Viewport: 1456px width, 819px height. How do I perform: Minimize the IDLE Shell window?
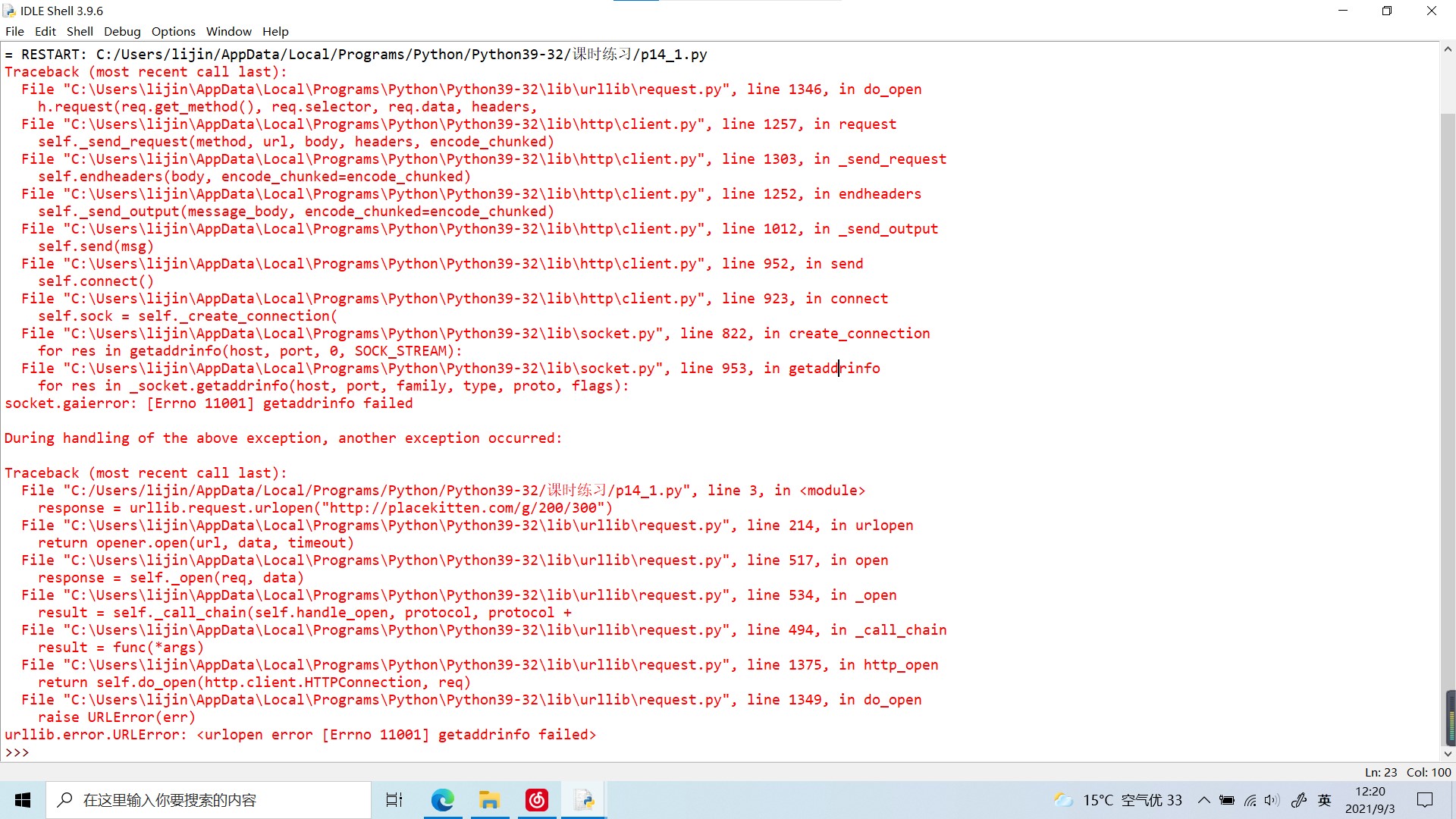[1343, 11]
